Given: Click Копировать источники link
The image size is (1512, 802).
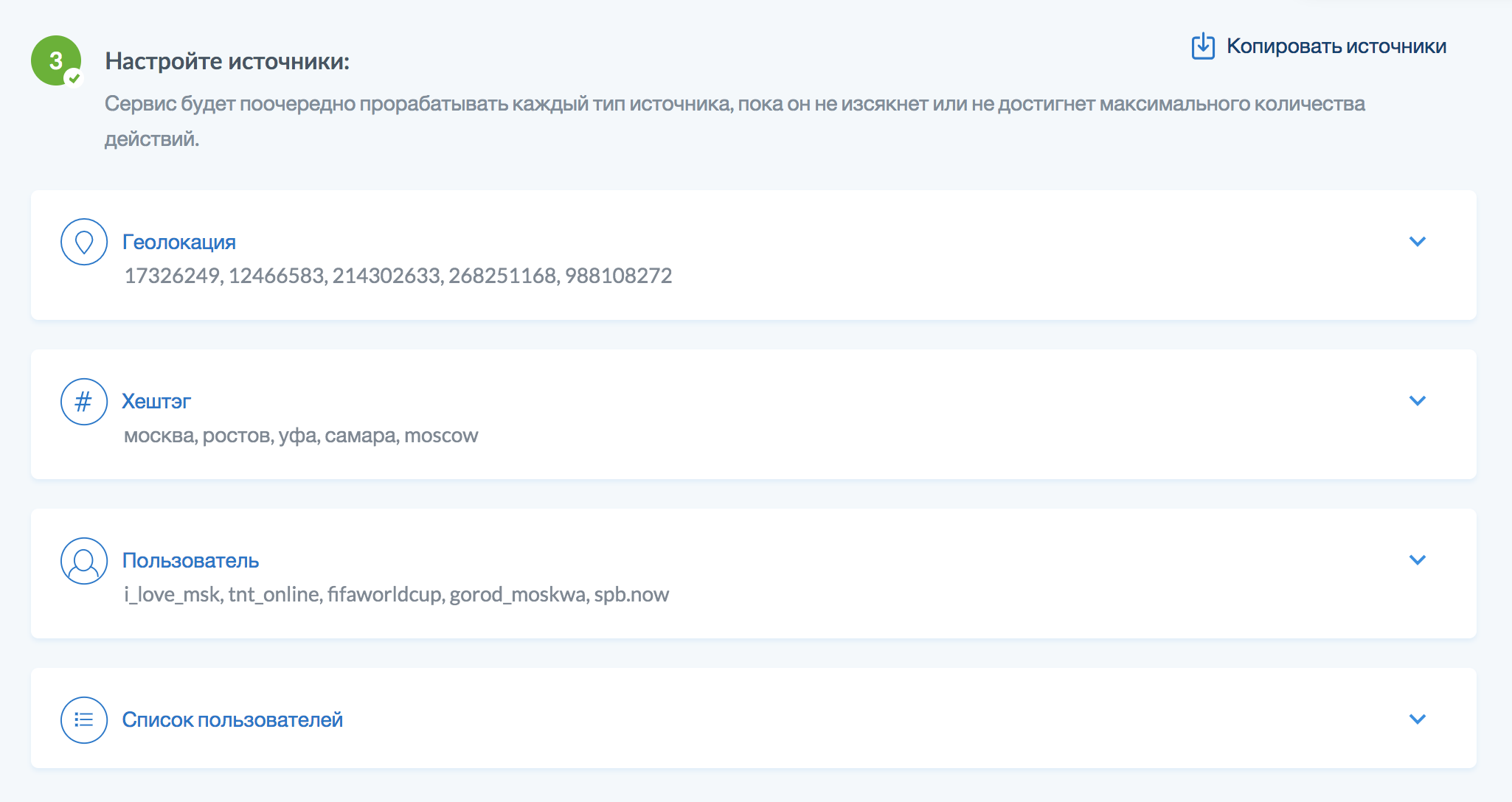Looking at the screenshot, I should pos(1336,46).
